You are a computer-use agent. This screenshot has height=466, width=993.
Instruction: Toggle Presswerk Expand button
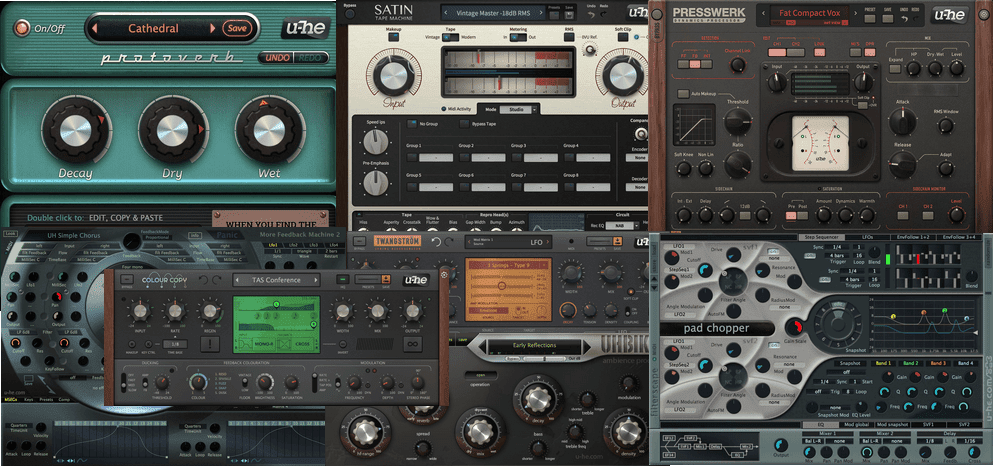tap(895, 69)
